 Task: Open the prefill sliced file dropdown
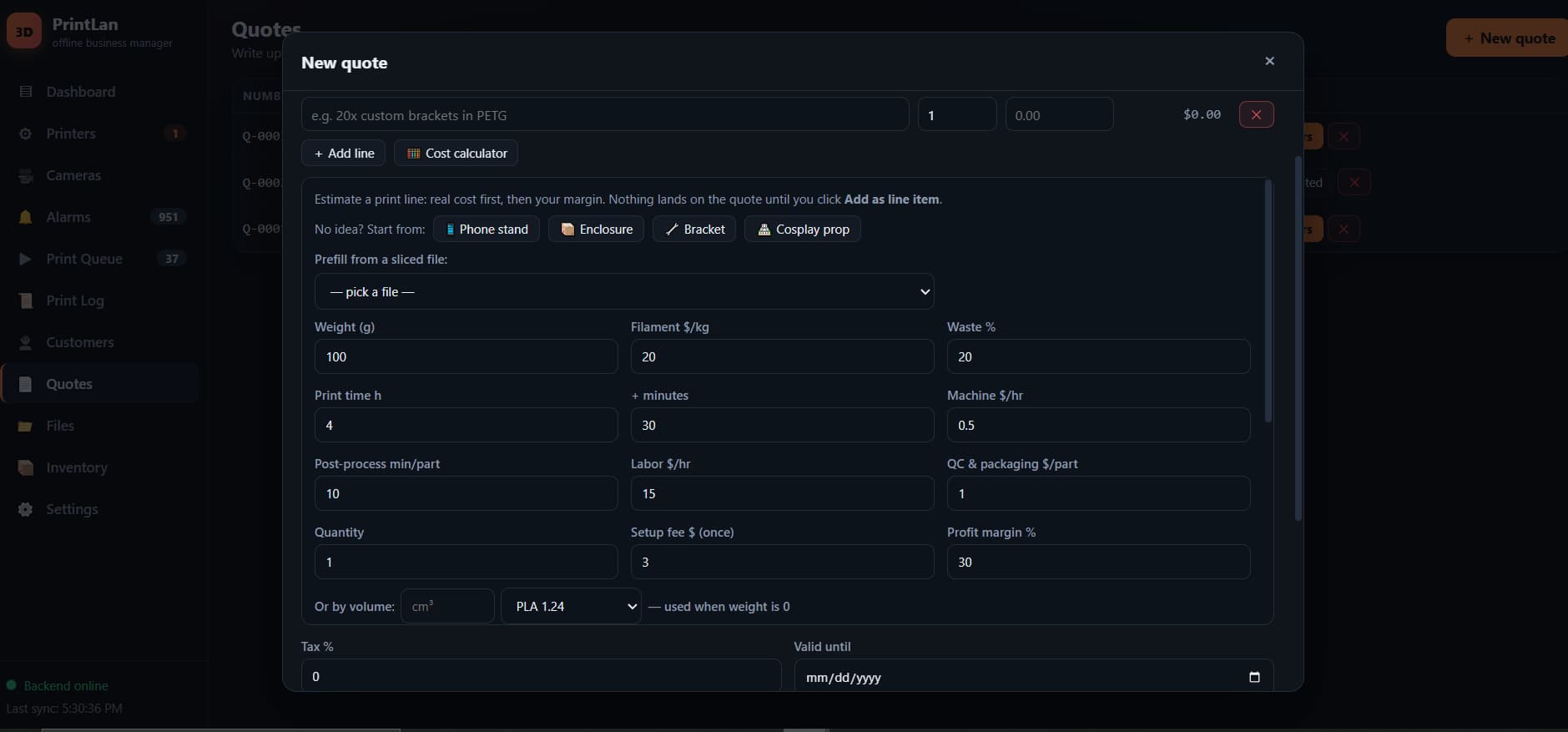click(x=624, y=291)
